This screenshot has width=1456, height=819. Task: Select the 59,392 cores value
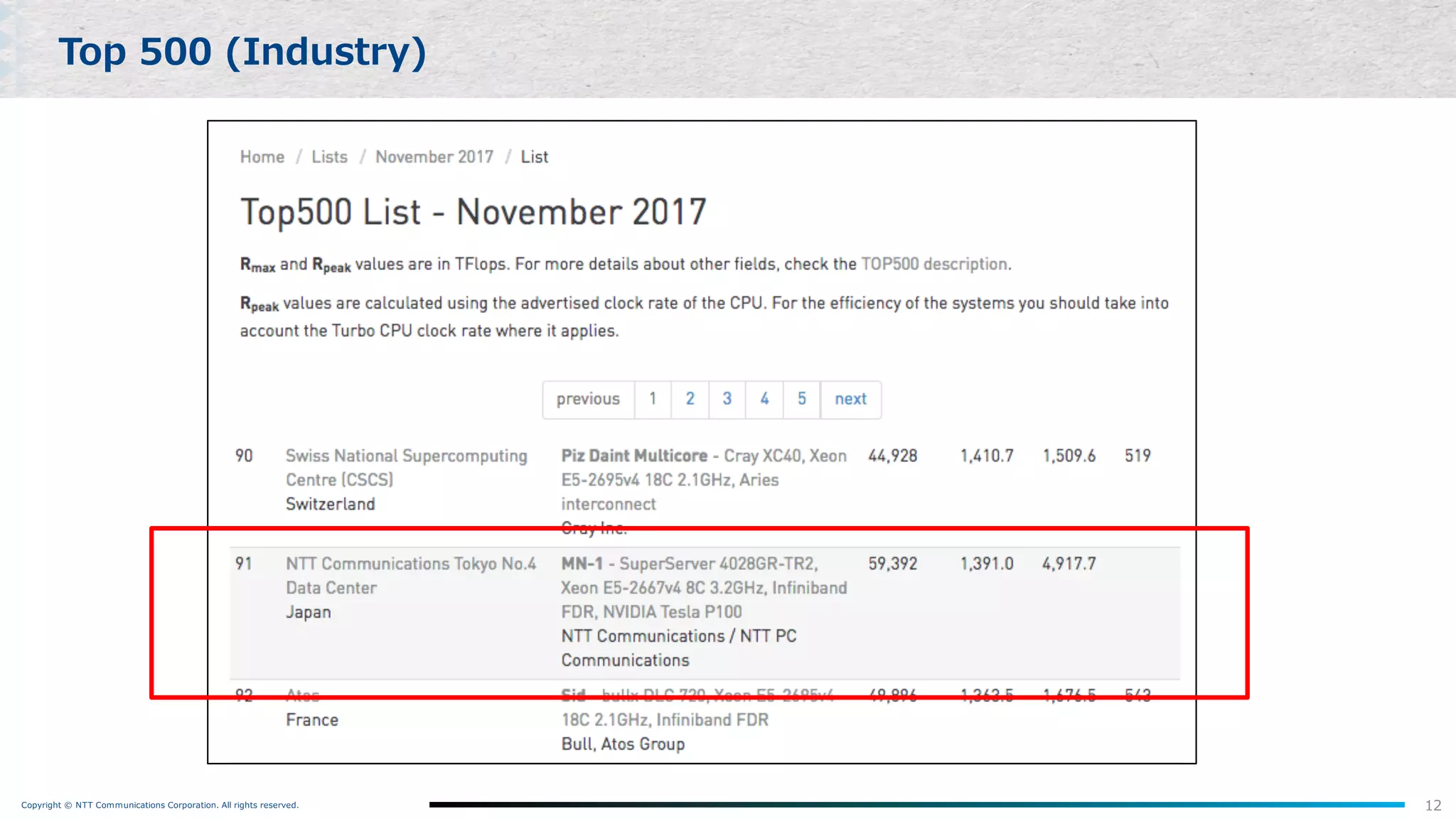[893, 564]
